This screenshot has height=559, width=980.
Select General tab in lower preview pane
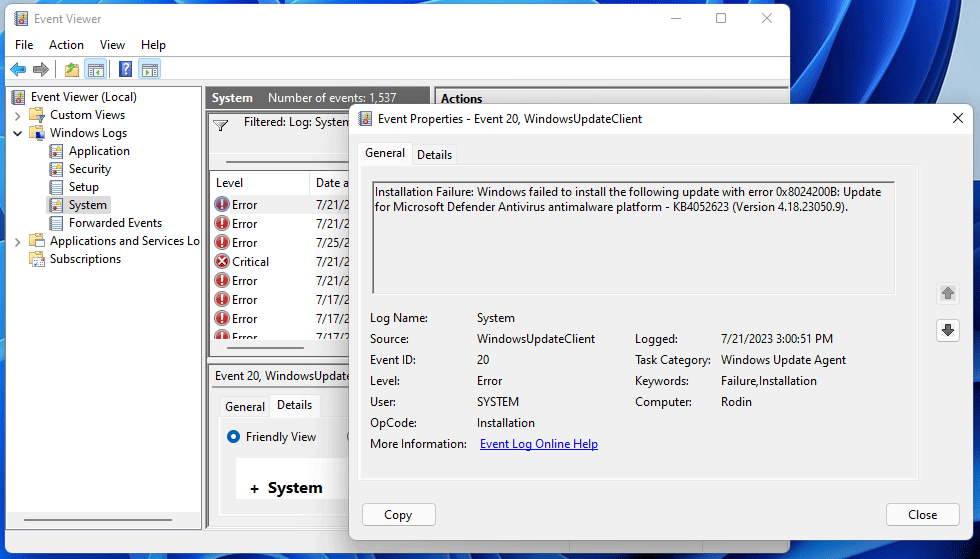coord(244,406)
